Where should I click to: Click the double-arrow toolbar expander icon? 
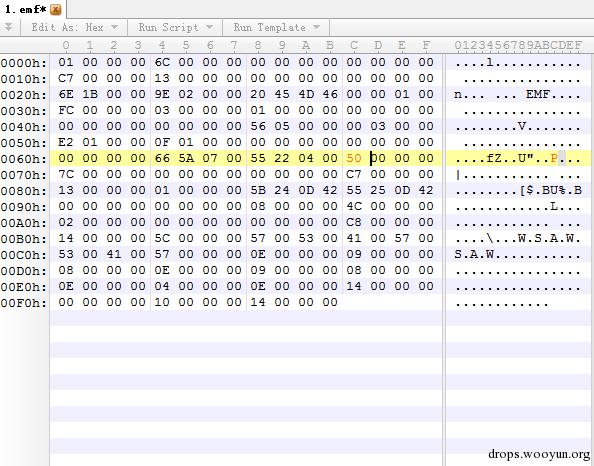point(8,27)
